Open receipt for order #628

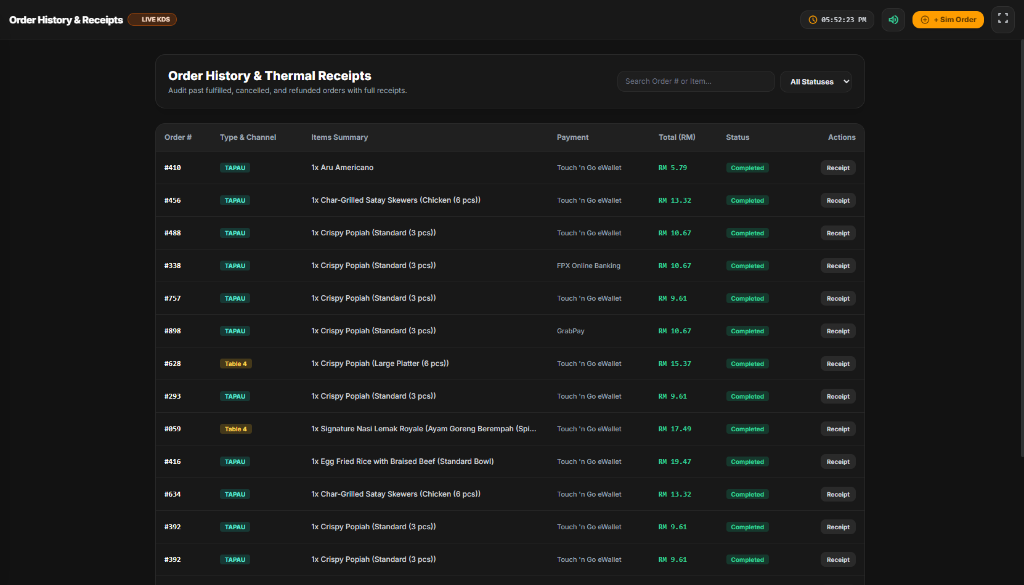point(838,364)
